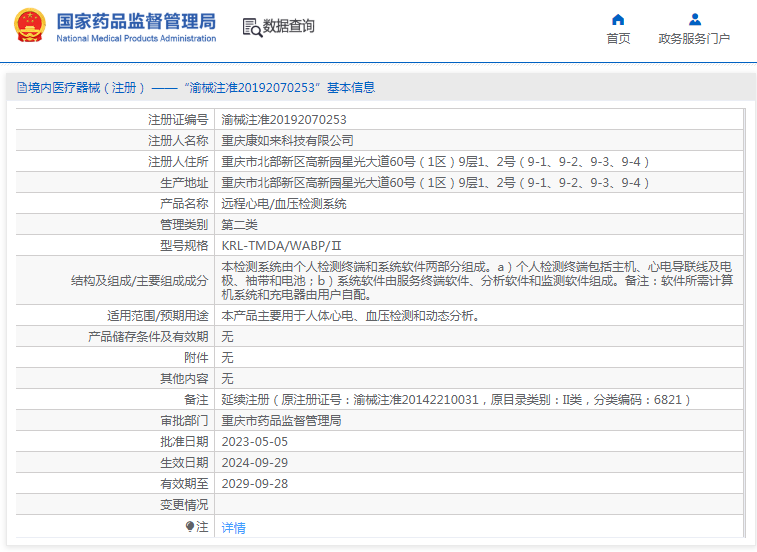Viewport: 757px width, 552px height.
Task: Click the 有效期至 row label
Action: [184, 484]
